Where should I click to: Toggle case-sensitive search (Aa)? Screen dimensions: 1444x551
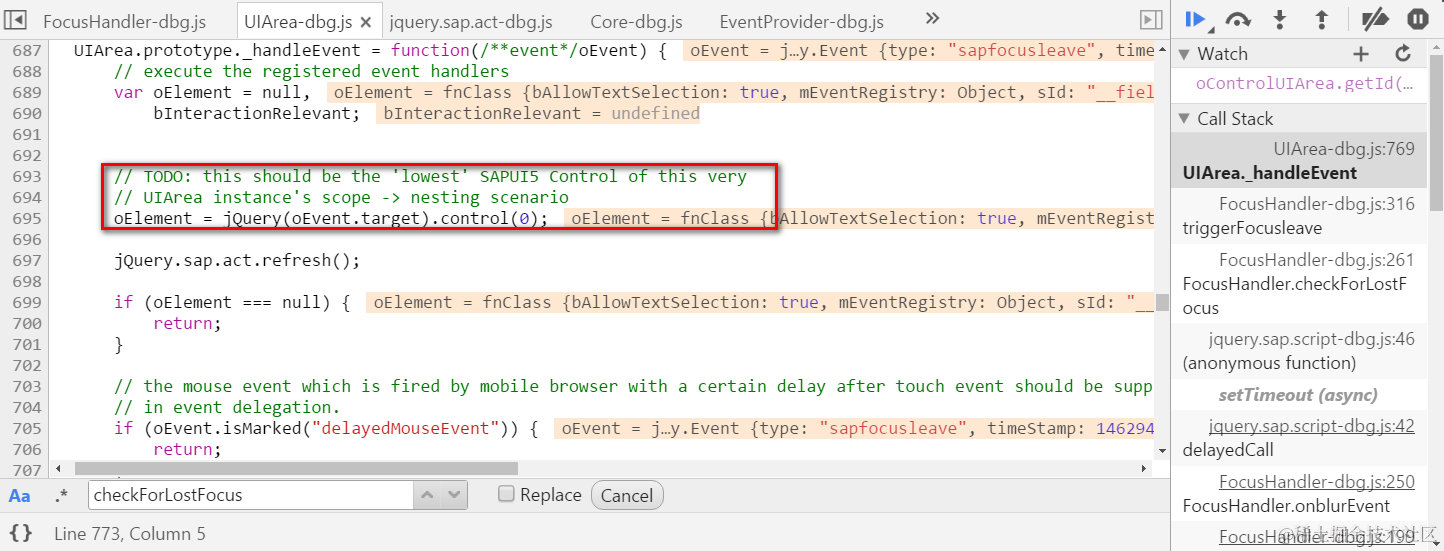tap(19, 496)
